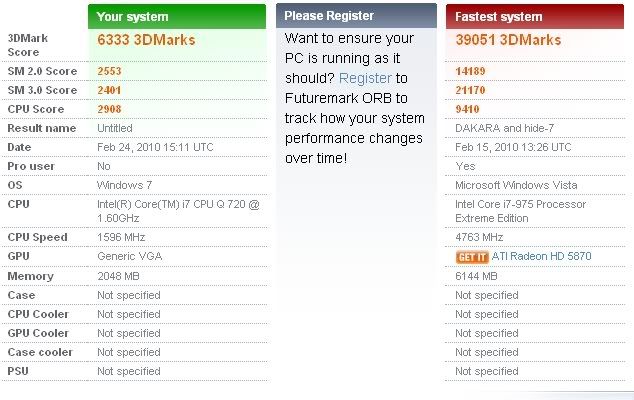Click the CPU Speed row label
This screenshot has height=400, width=634.
[37, 237]
